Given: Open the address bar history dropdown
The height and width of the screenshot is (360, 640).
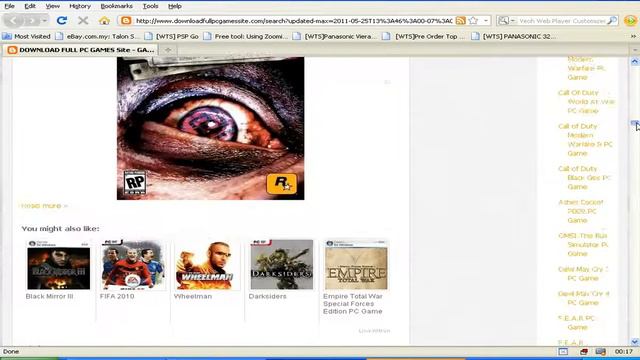Looking at the screenshot, I should pyautogui.click(x=486, y=20).
